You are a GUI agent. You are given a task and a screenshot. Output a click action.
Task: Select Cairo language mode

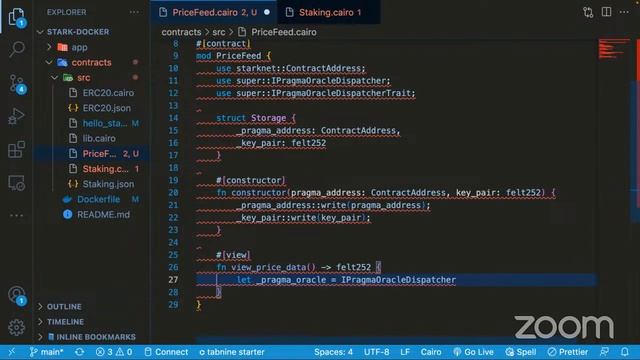(x=431, y=352)
